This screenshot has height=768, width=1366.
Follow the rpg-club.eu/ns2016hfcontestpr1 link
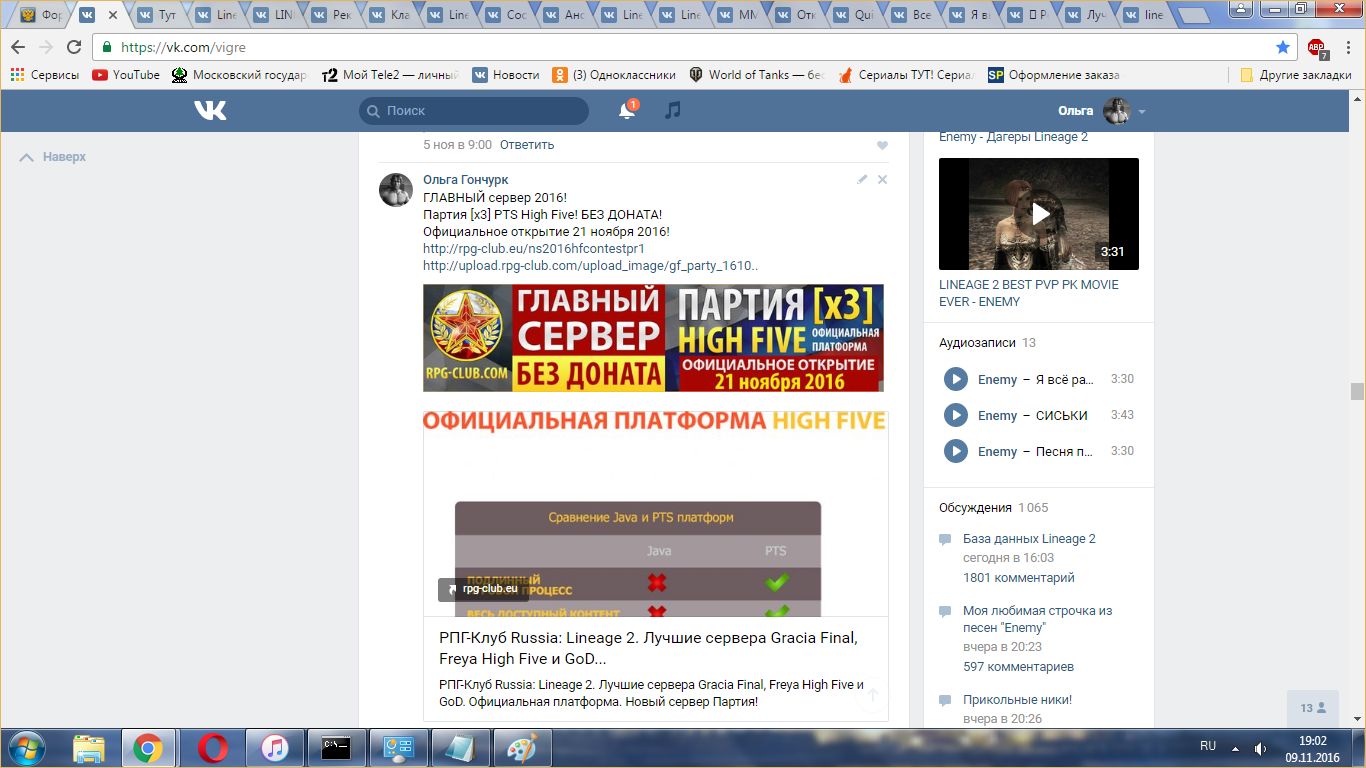[534, 248]
